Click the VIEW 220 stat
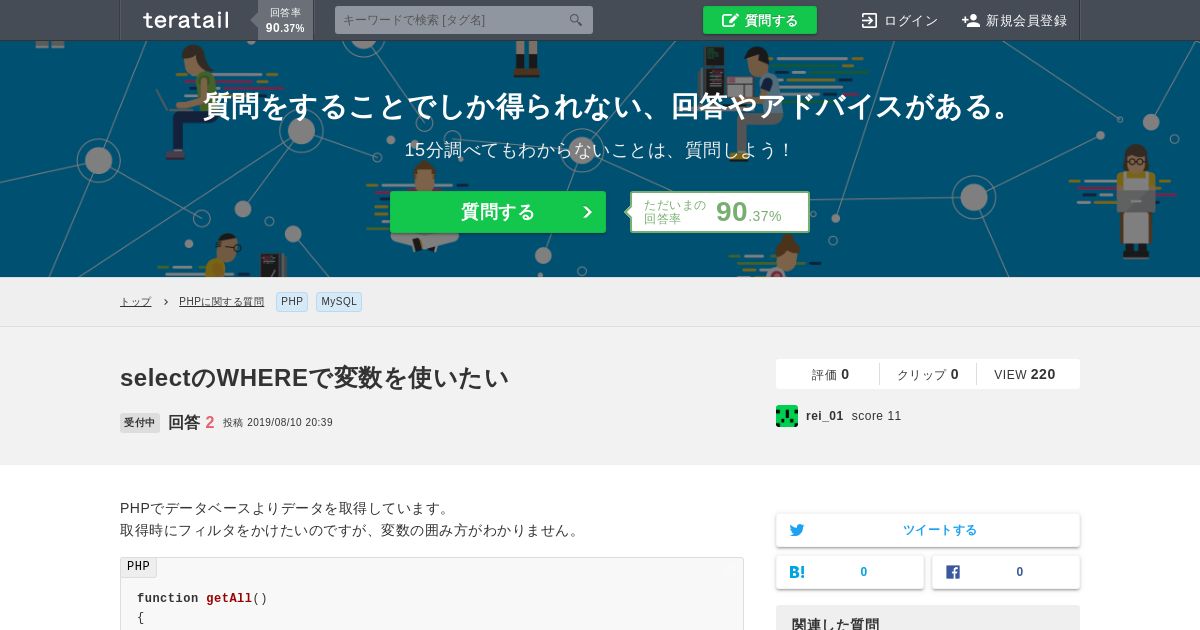The image size is (1200, 630). click(x=1025, y=374)
